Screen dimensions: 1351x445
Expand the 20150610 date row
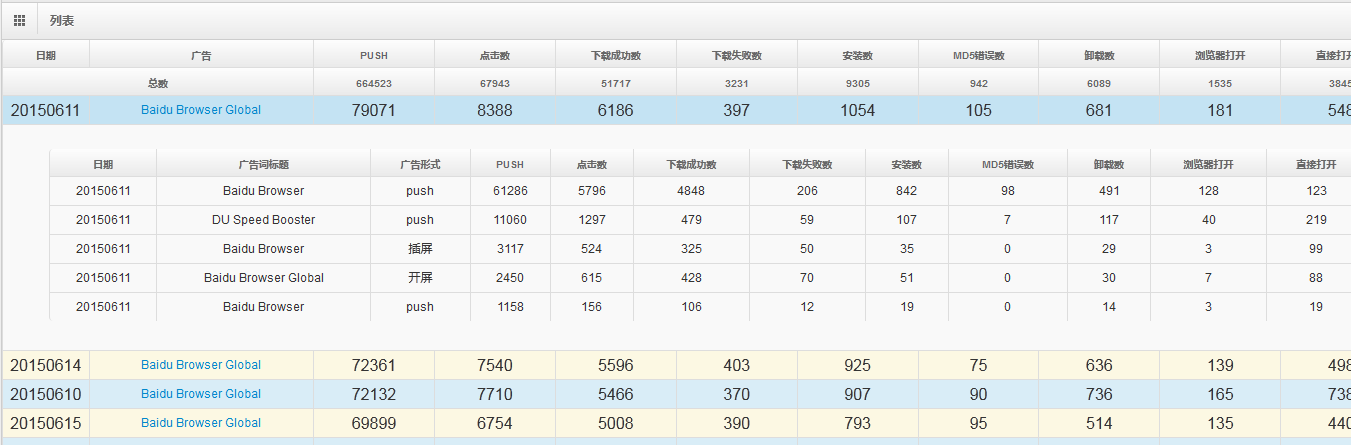pos(46,395)
